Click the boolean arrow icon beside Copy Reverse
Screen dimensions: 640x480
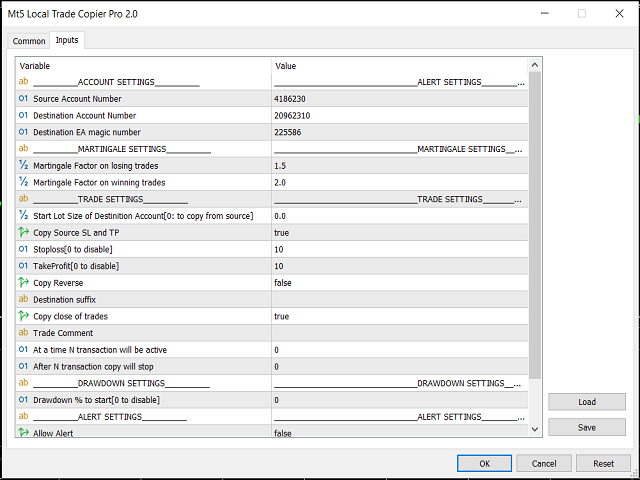point(23,282)
